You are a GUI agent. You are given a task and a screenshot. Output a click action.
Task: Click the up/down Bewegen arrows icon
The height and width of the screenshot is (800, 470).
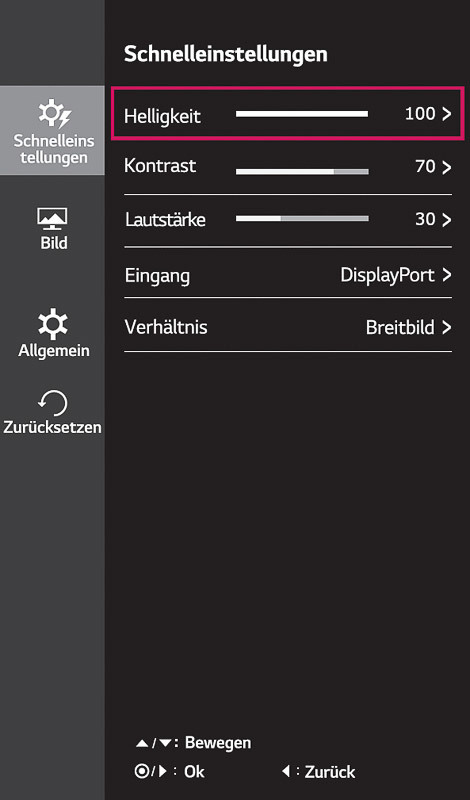point(155,744)
